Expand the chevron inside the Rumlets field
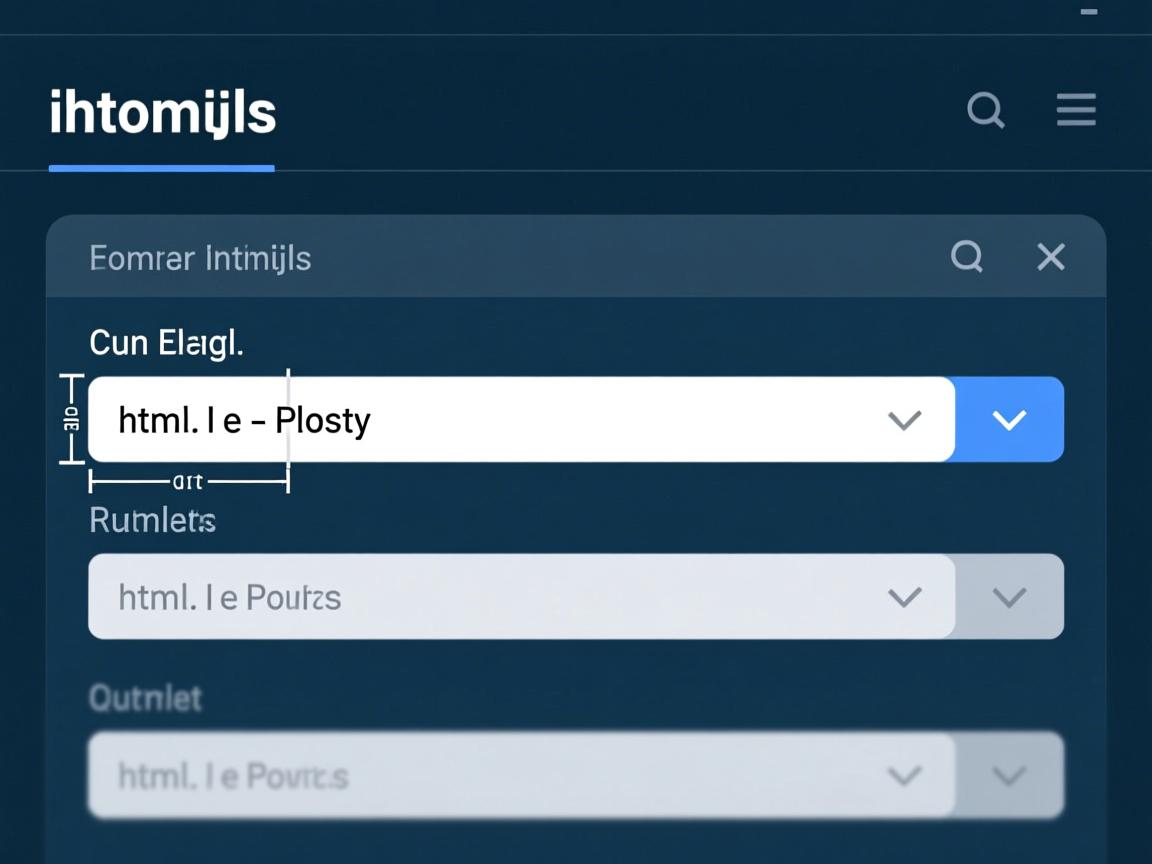The width and height of the screenshot is (1152, 864). (905, 597)
